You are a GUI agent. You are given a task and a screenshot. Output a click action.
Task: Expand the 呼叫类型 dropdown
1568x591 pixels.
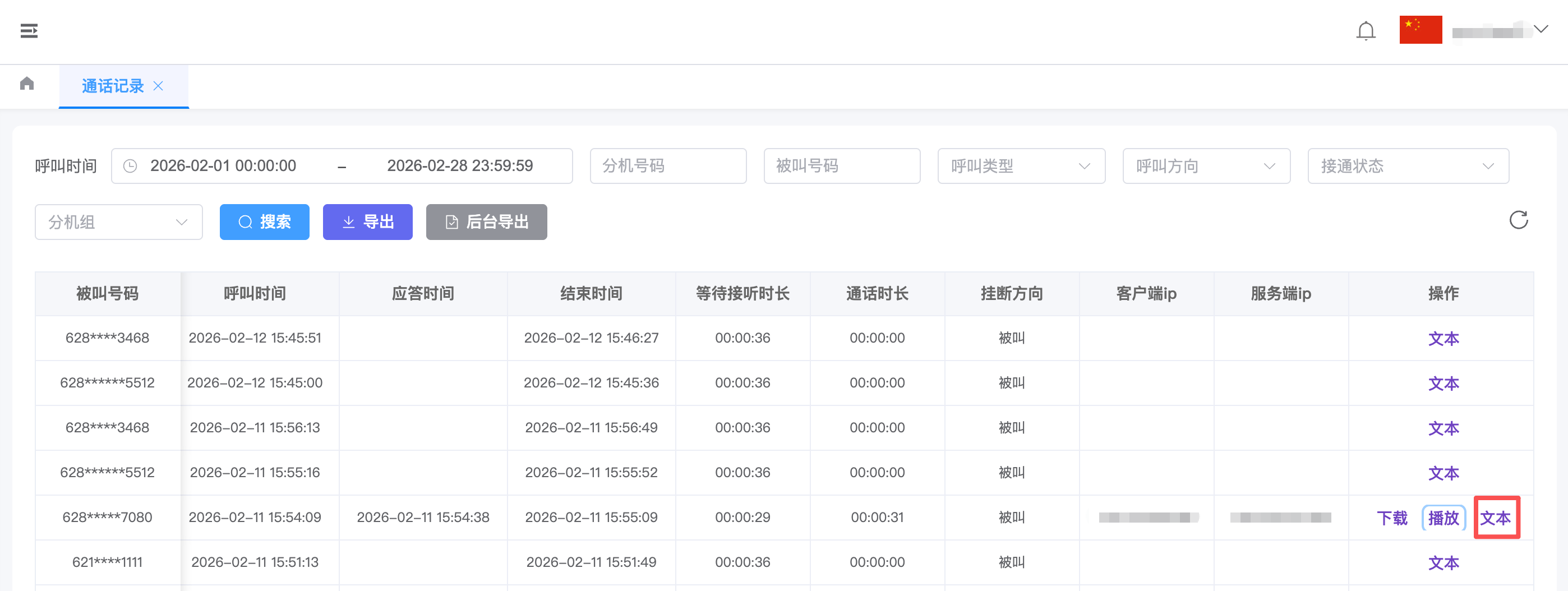[x=1021, y=166]
